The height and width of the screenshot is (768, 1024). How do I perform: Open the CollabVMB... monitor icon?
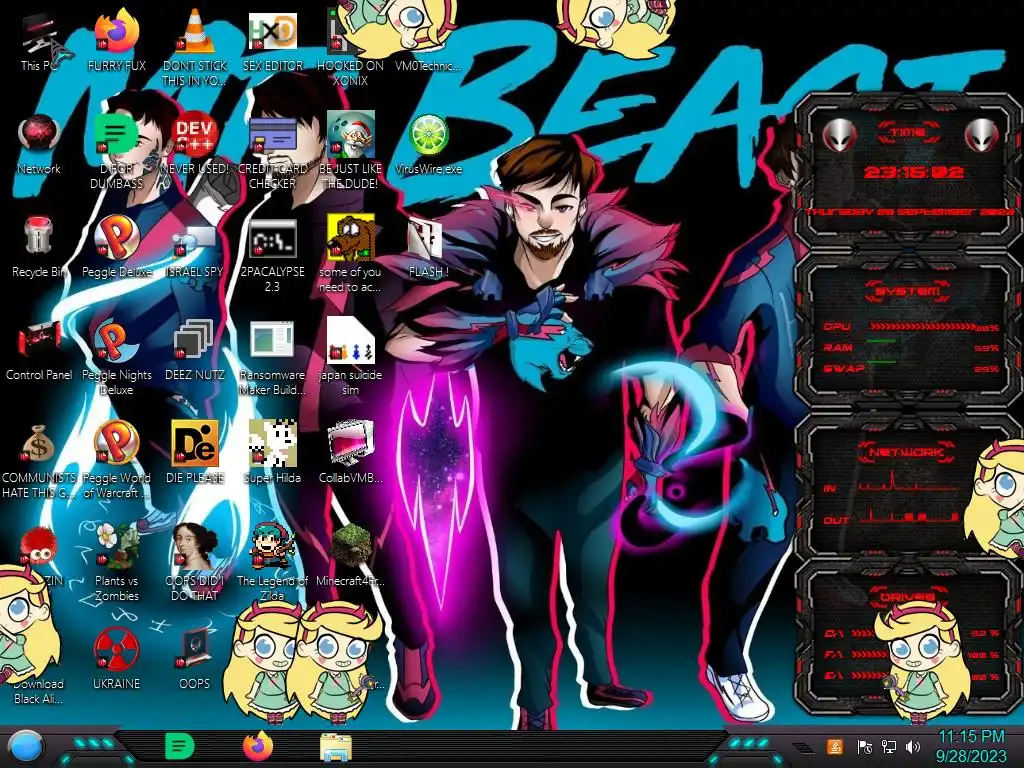pos(350,452)
